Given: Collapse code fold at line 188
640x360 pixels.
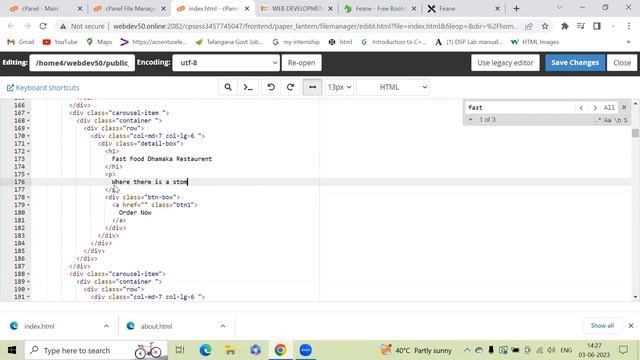Looking at the screenshot, I should point(28,274).
